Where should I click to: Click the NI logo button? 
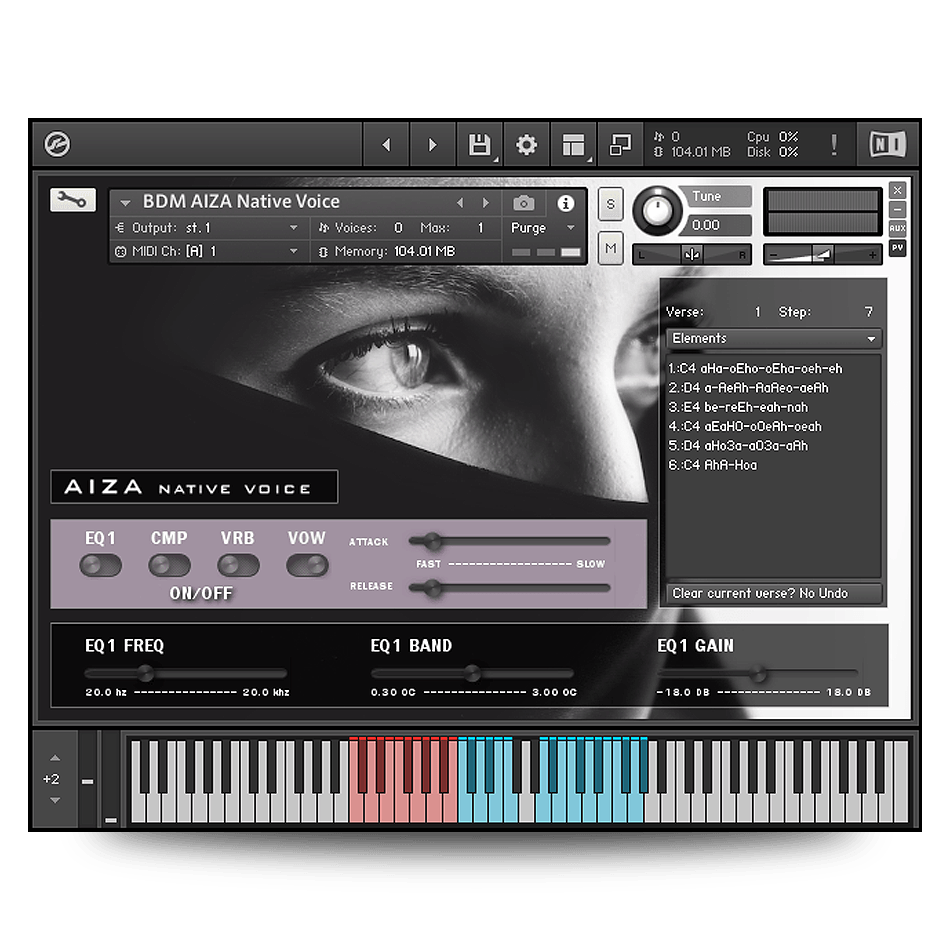click(x=888, y=144)
